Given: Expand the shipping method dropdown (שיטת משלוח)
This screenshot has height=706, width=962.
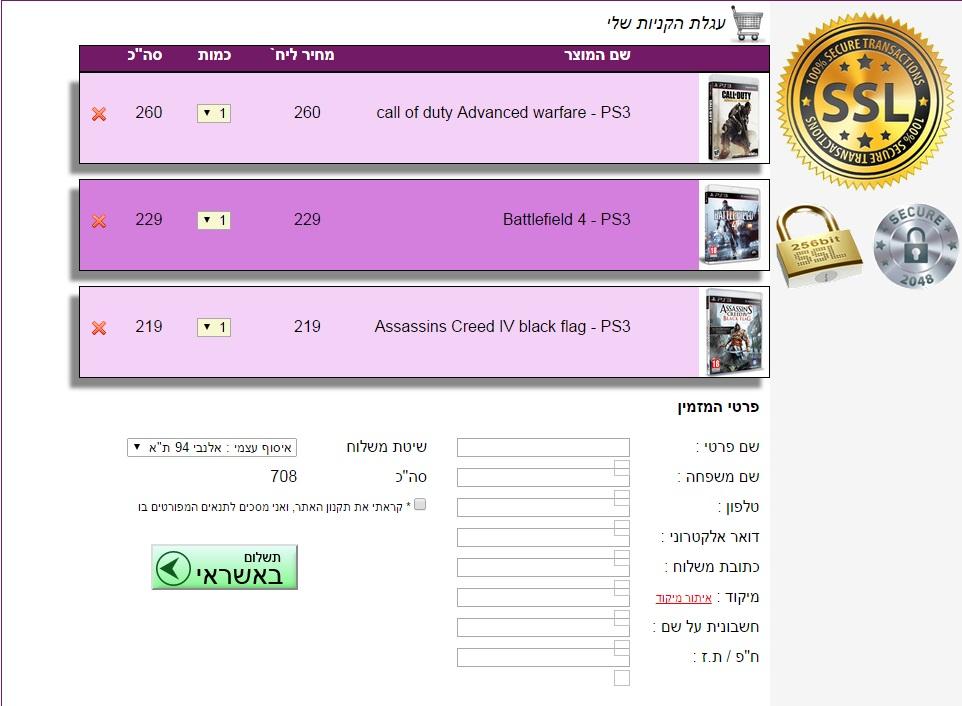Looking at the screenshot, I should click(212, 447).
